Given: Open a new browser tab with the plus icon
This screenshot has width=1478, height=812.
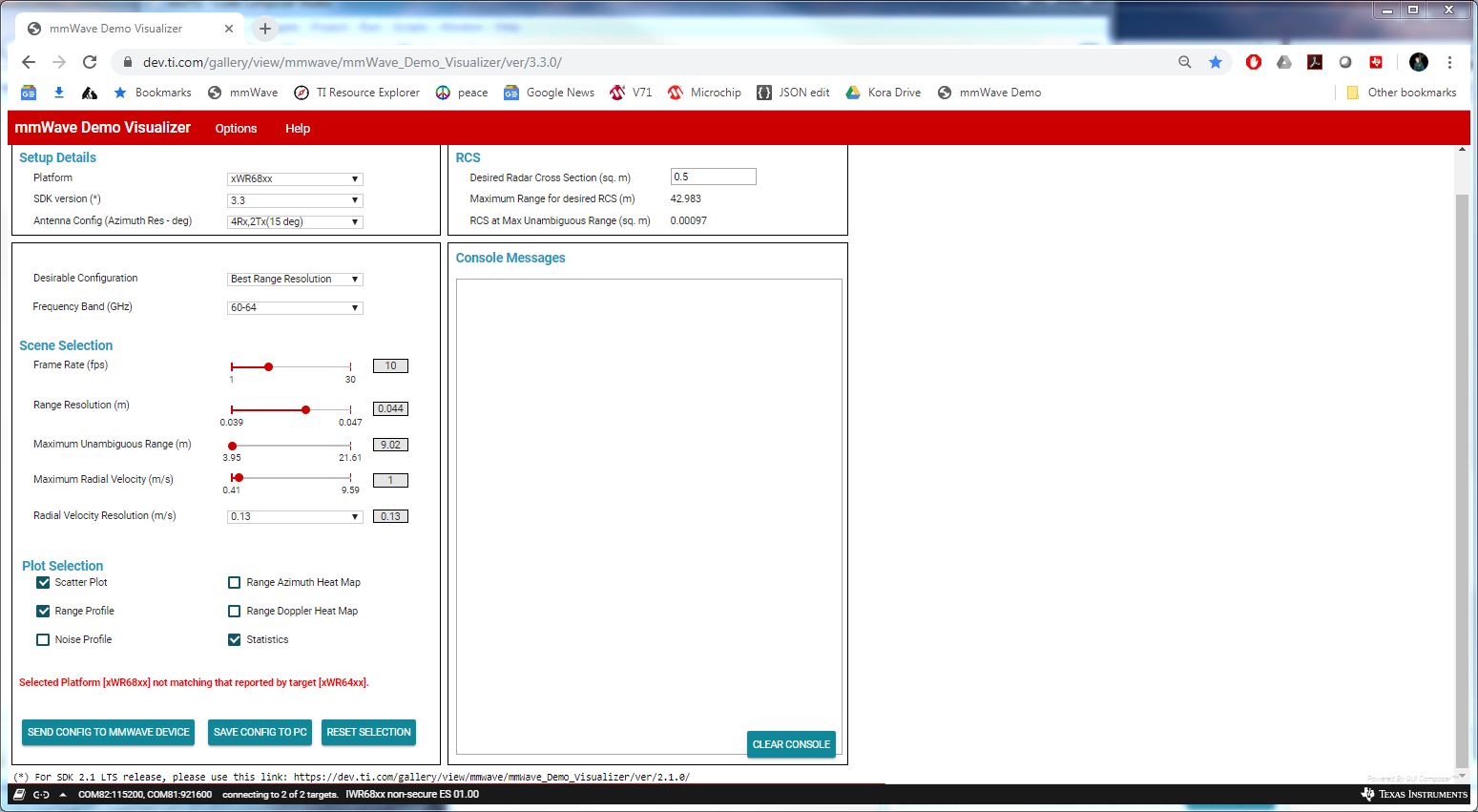Looking at the screenshot, I should click(265, 29).
